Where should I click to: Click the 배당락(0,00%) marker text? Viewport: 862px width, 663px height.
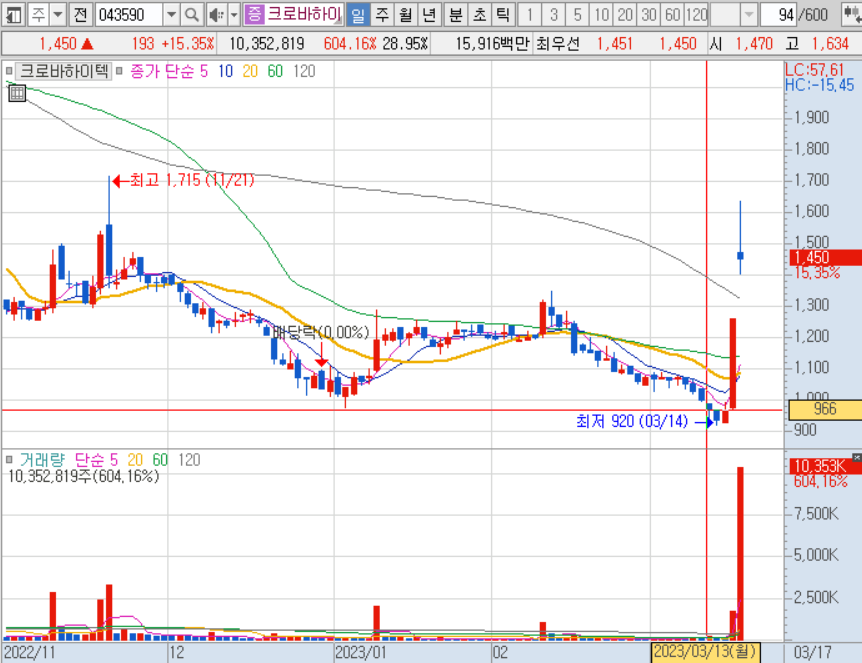(321, 332)
